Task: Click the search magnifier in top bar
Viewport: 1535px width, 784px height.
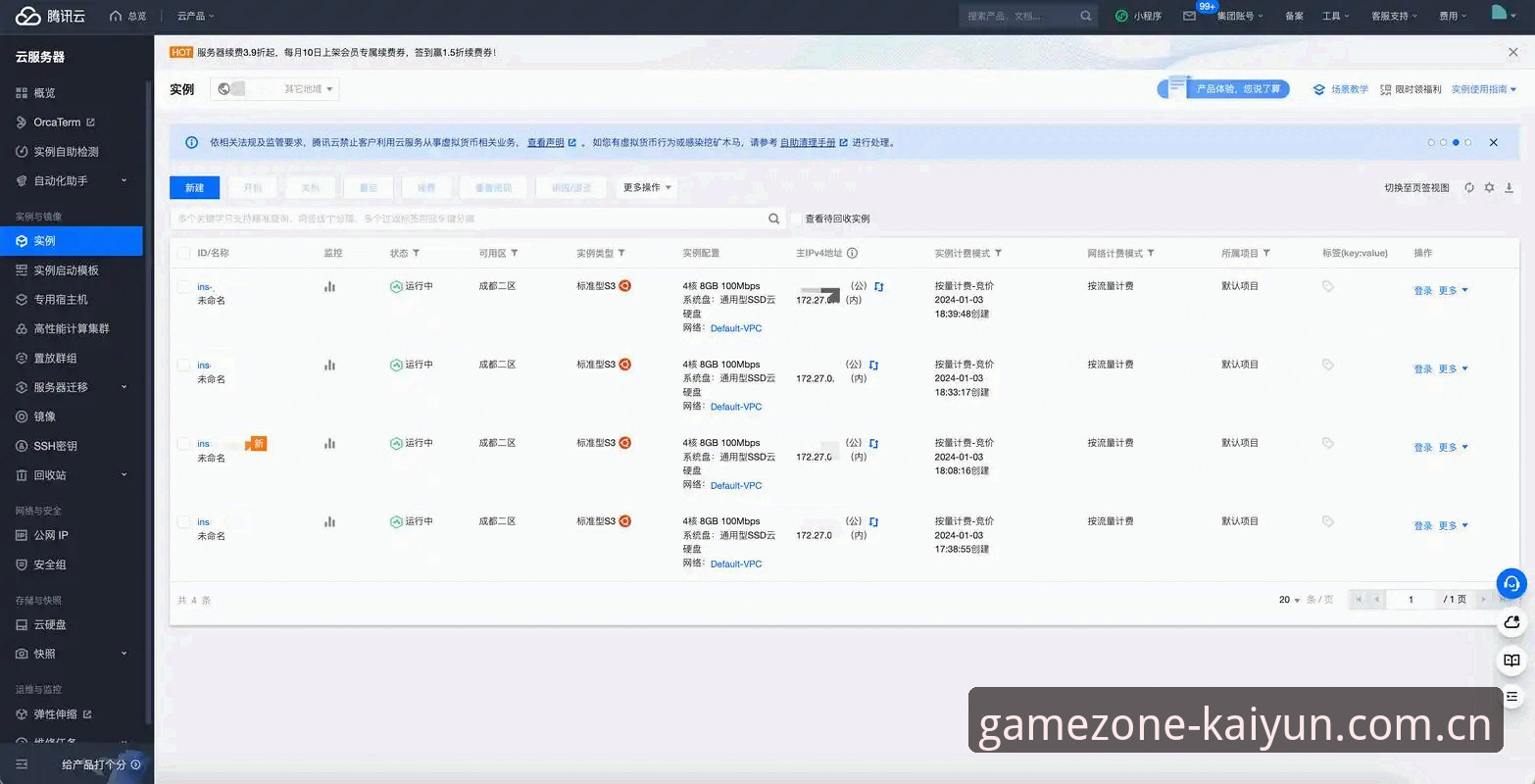Action: point(1085,16)
